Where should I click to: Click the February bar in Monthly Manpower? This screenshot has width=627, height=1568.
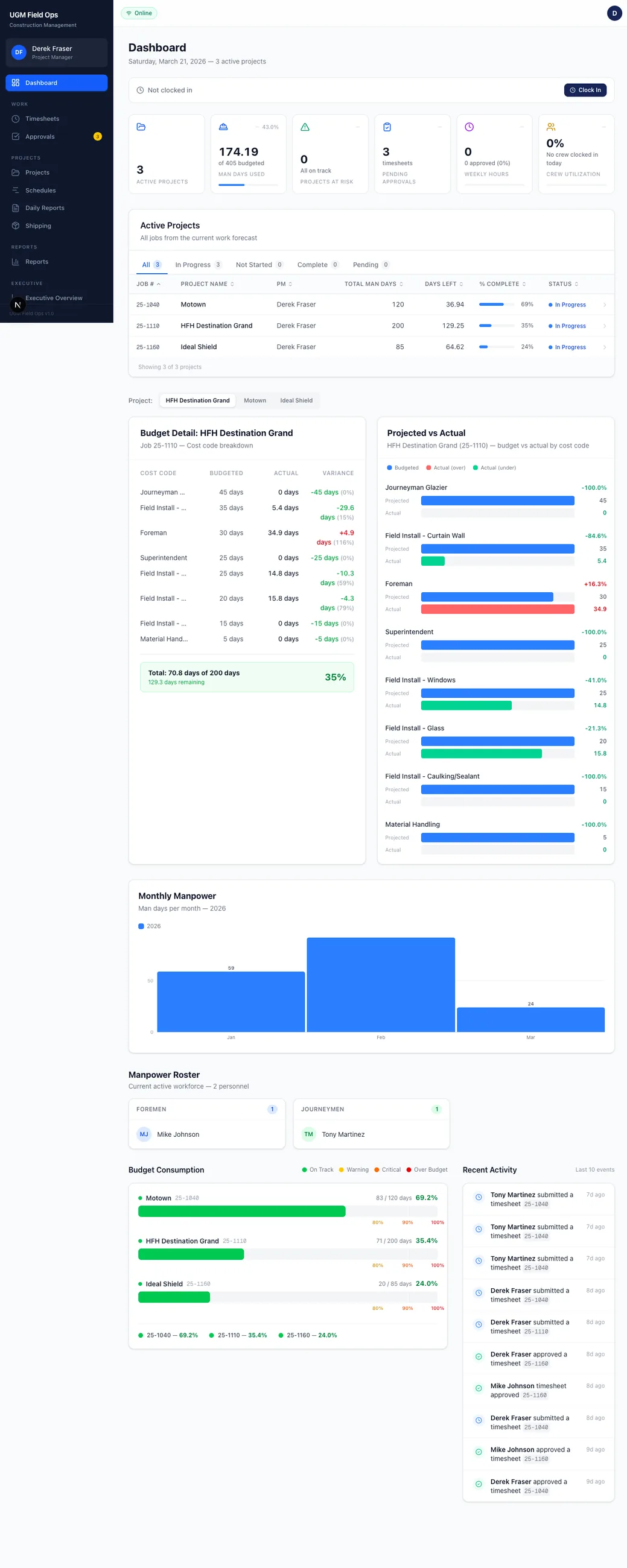tap(381, 984)
